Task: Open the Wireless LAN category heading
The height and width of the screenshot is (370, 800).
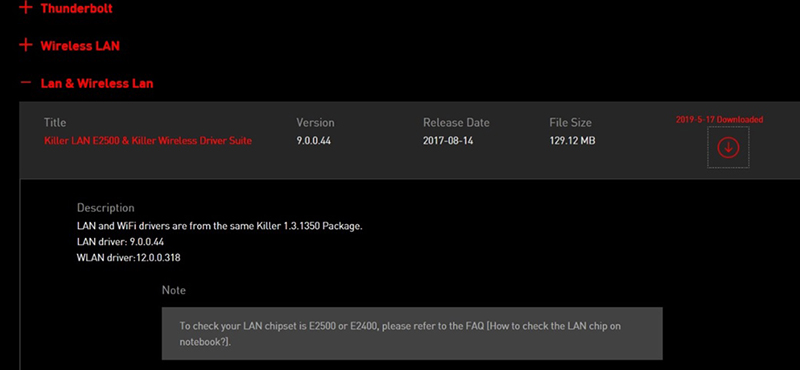Action: tap(80, 45)
